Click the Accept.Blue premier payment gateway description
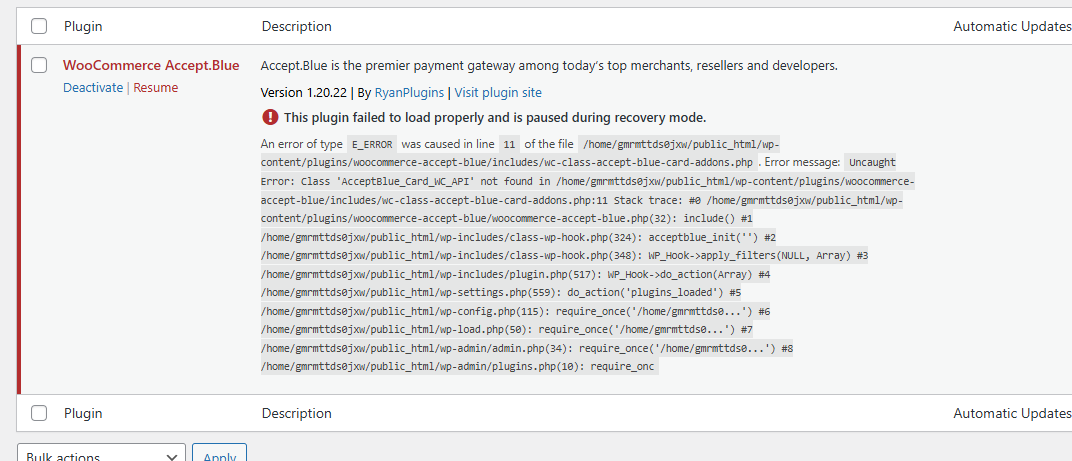The width and height of the screenshot is (1072, 461). (x=550, y=66)
